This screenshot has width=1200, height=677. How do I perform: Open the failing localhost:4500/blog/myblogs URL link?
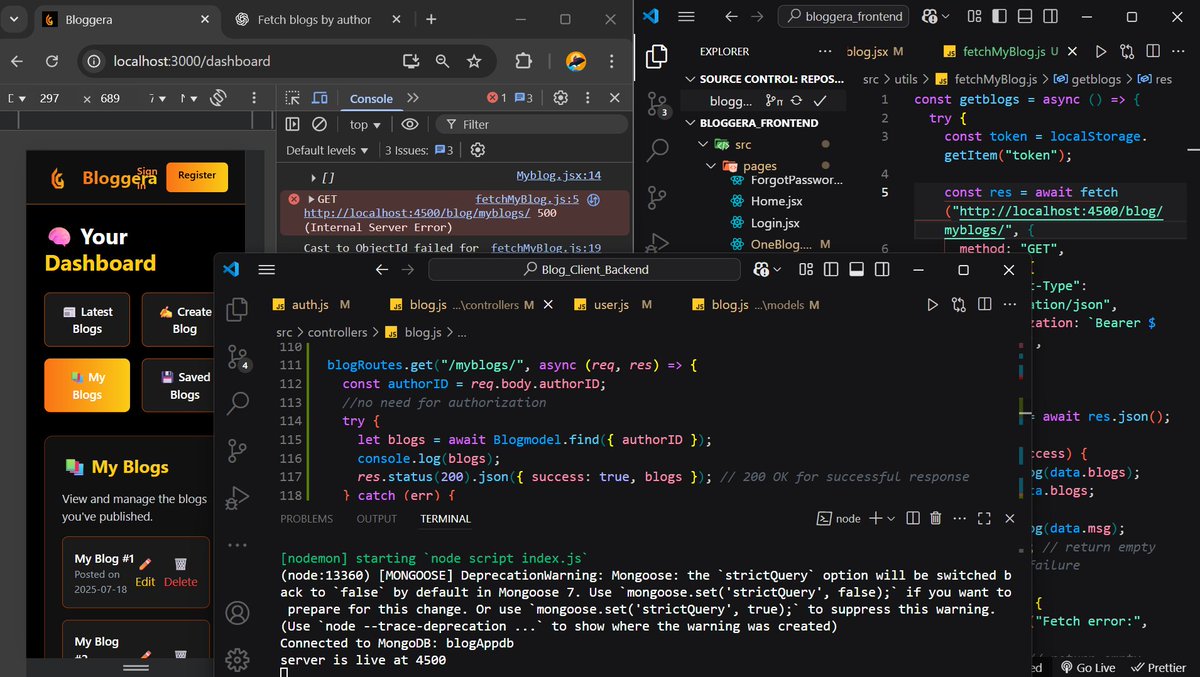click(x=418, y=213)
